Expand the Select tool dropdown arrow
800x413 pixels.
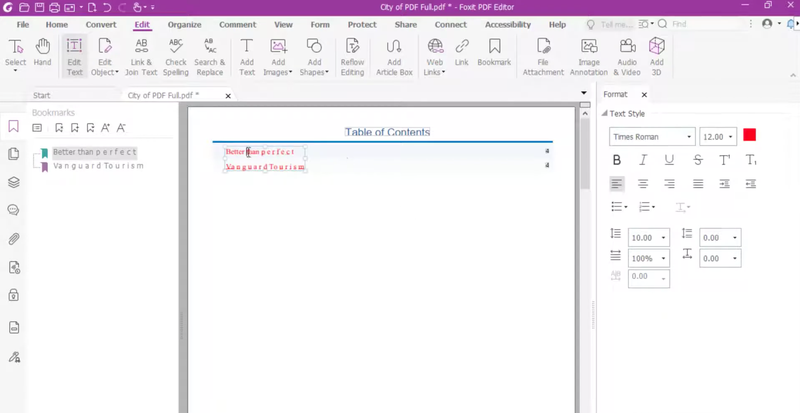click(15, 71)
